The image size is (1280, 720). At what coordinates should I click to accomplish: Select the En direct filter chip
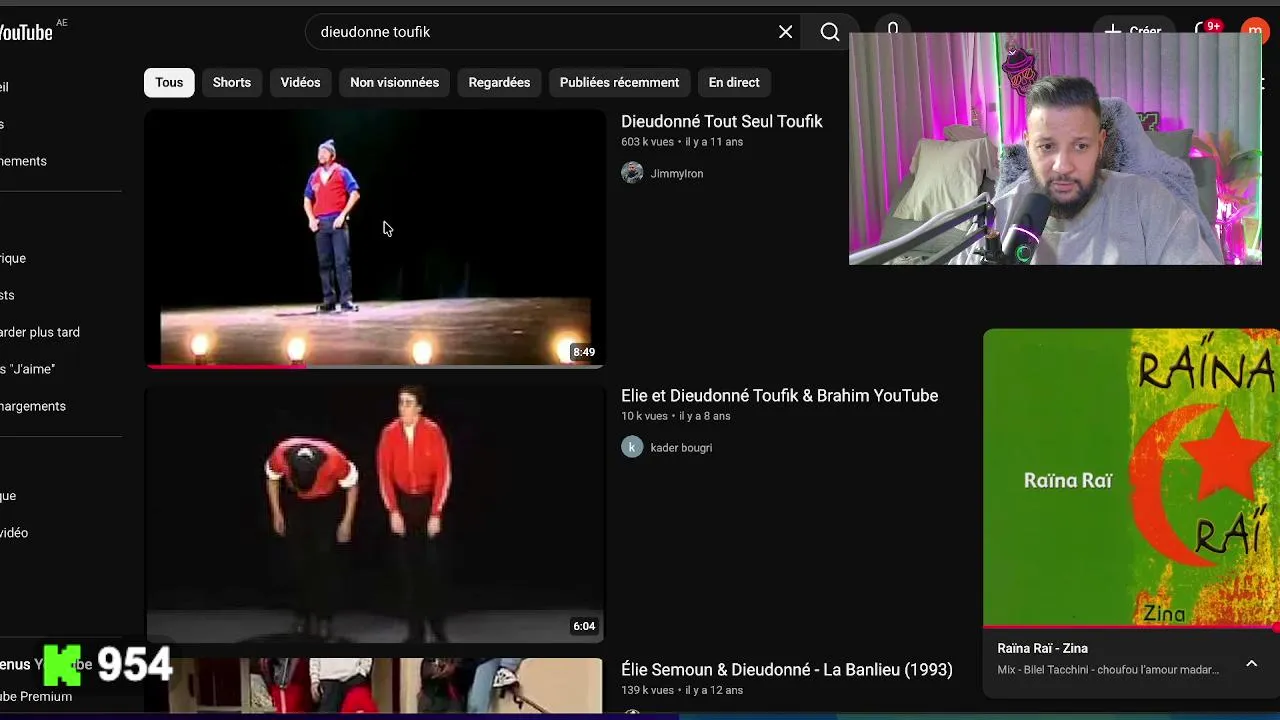734,82
